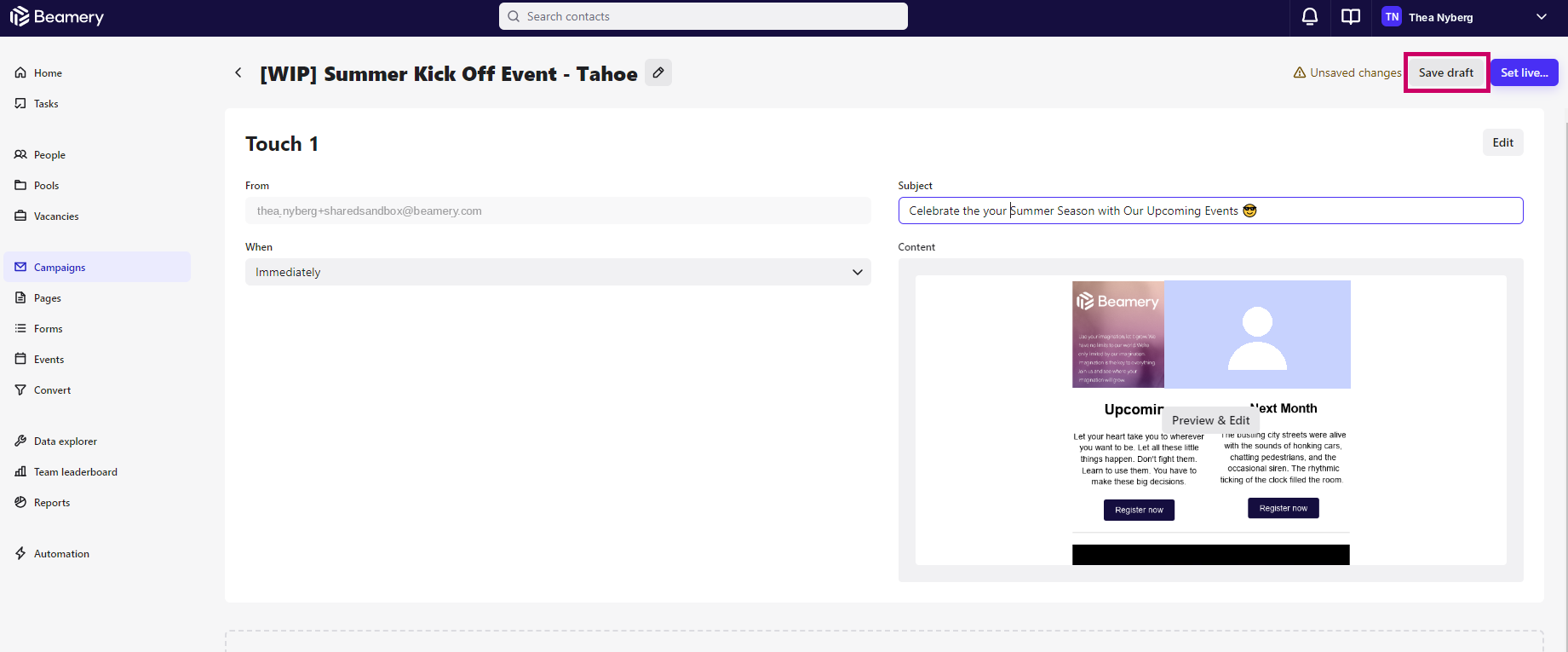Open the notifications bell
Image resolution: width=1568 pixels, height=652 pixels.
[x=1310, y=16]
